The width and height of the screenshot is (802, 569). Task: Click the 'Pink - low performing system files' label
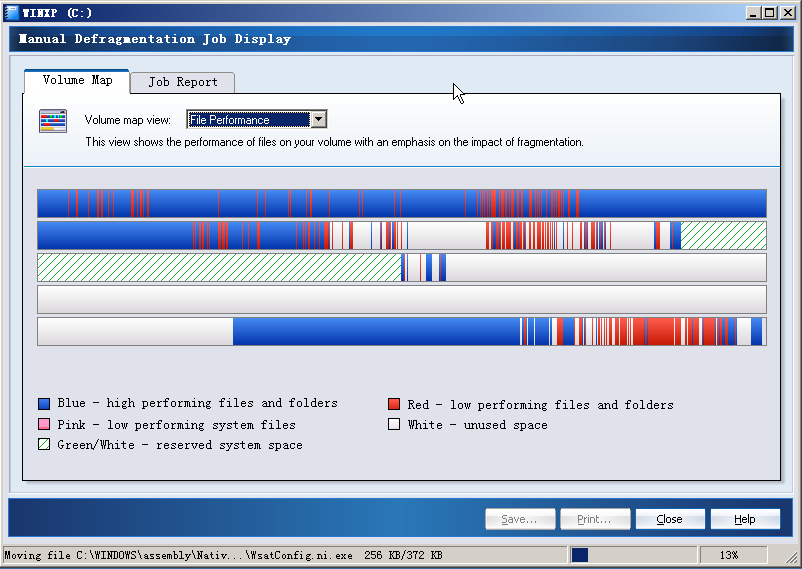point(176,425)
